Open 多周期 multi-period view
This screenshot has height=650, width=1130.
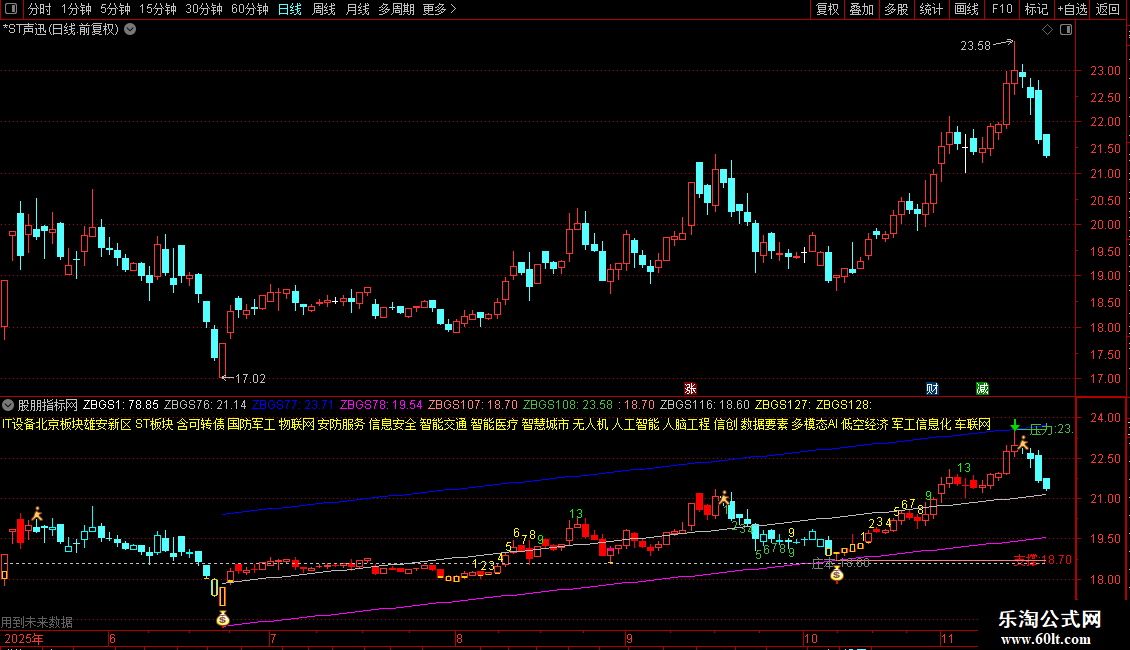coord(396,9)
